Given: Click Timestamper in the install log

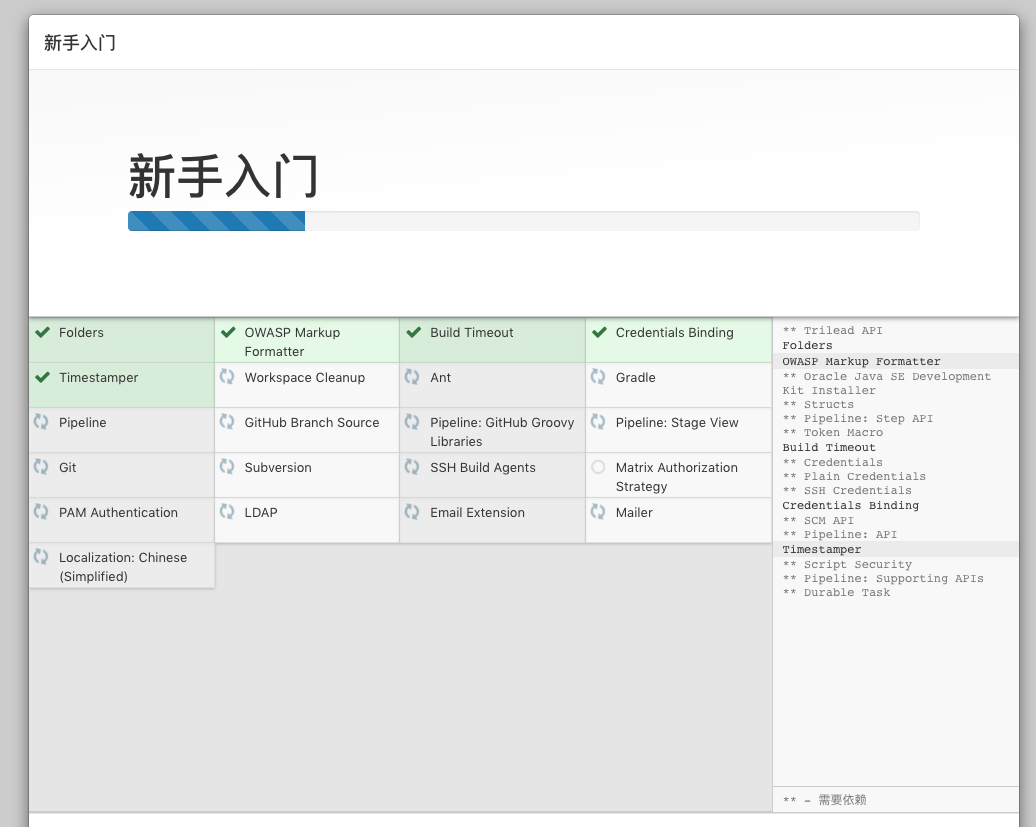Looking at the screenshot, I should (821, 549).
